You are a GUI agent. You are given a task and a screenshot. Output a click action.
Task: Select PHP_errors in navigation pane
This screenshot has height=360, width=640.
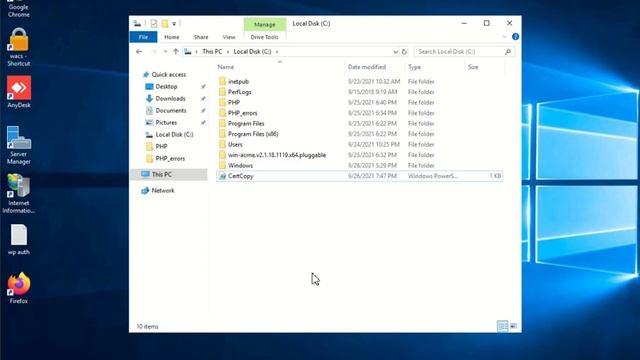pos(170,158)
